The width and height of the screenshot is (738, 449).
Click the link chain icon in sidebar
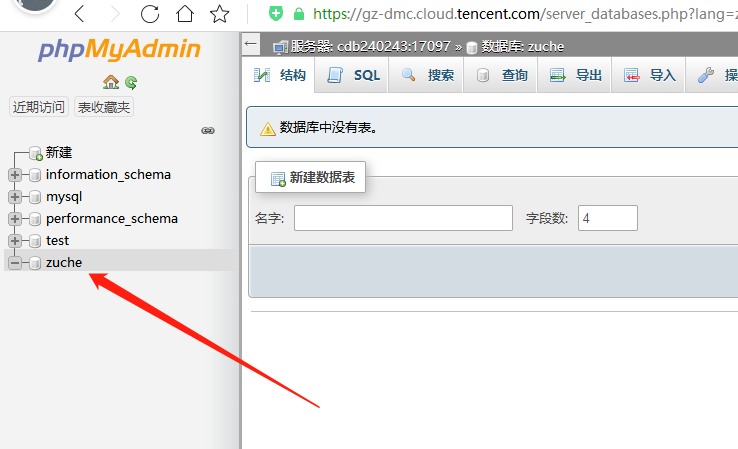(208, 130)
